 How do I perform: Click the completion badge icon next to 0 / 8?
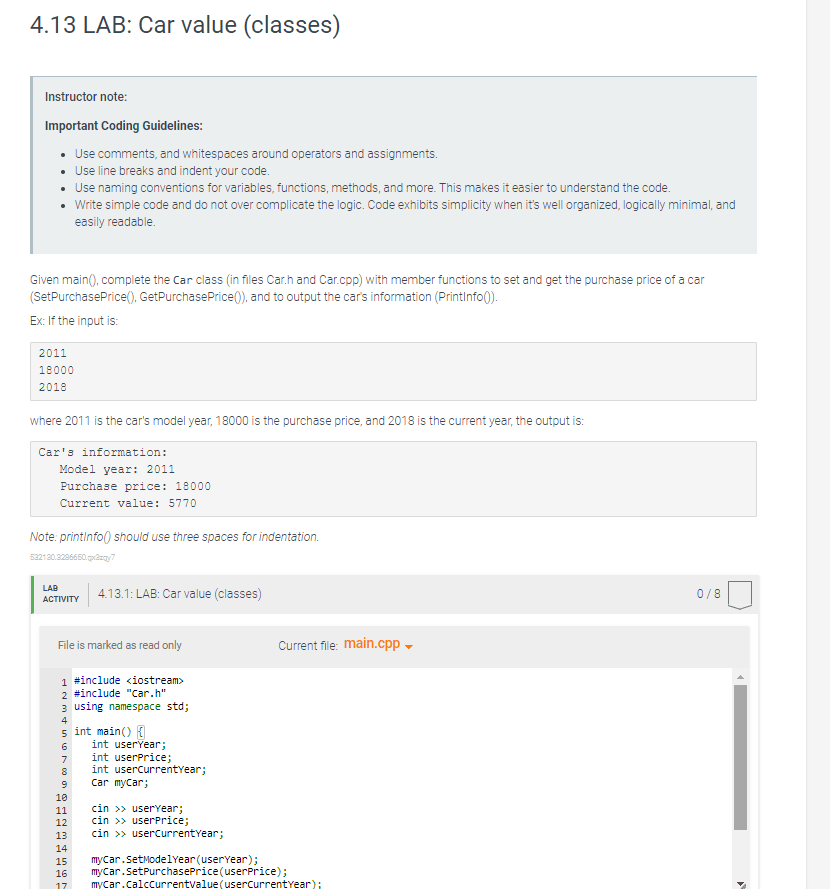pyautogui.click(x=739, y=595)
